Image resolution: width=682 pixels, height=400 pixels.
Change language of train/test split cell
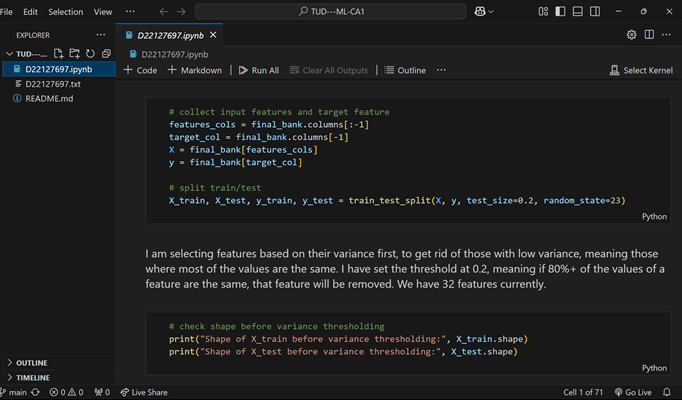(x=654, y=217)
